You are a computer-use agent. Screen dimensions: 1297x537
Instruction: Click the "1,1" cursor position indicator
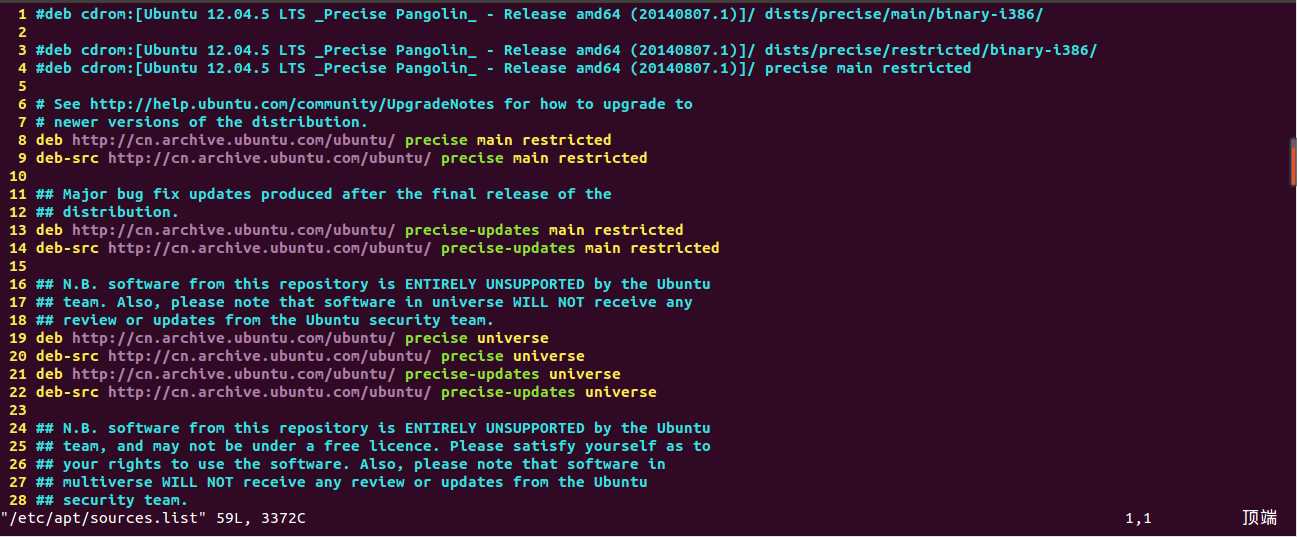click(1138, 518)
